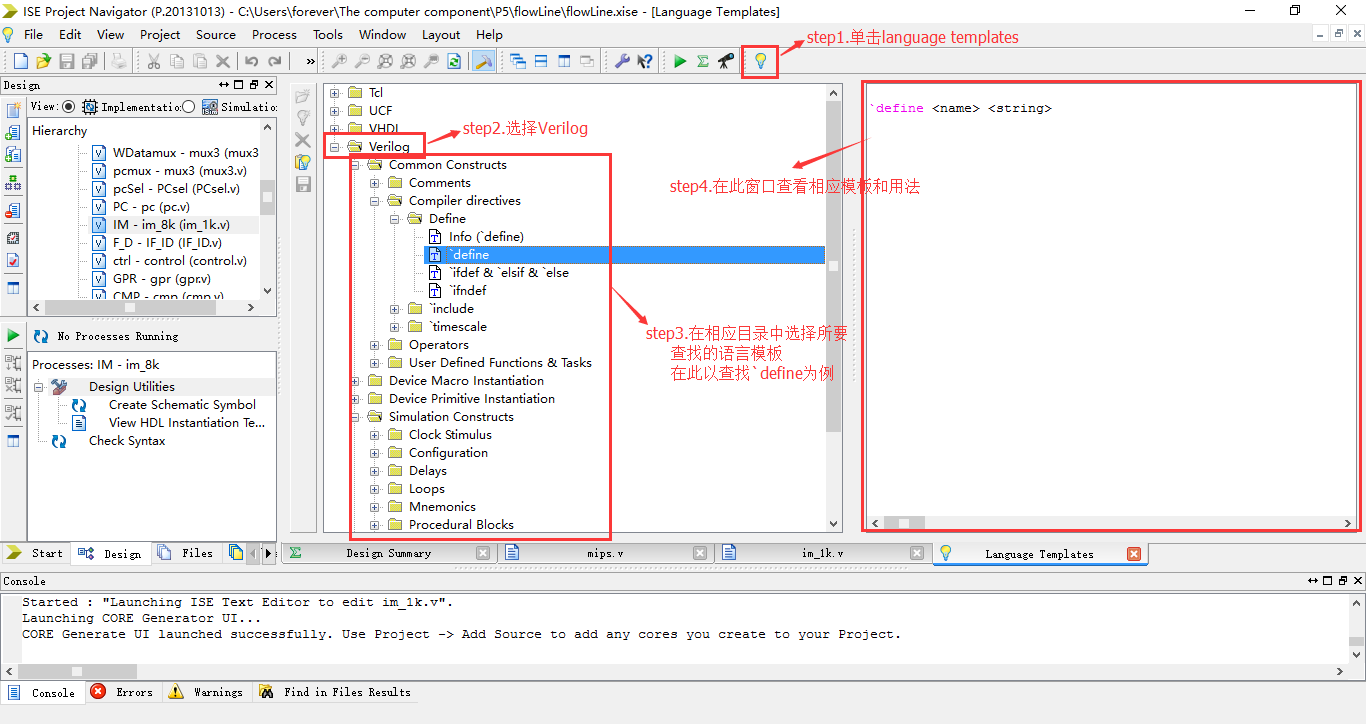The image size is (1366, 724).
Task: Collapse the Compiler directives node
Action: click(375, 201)
